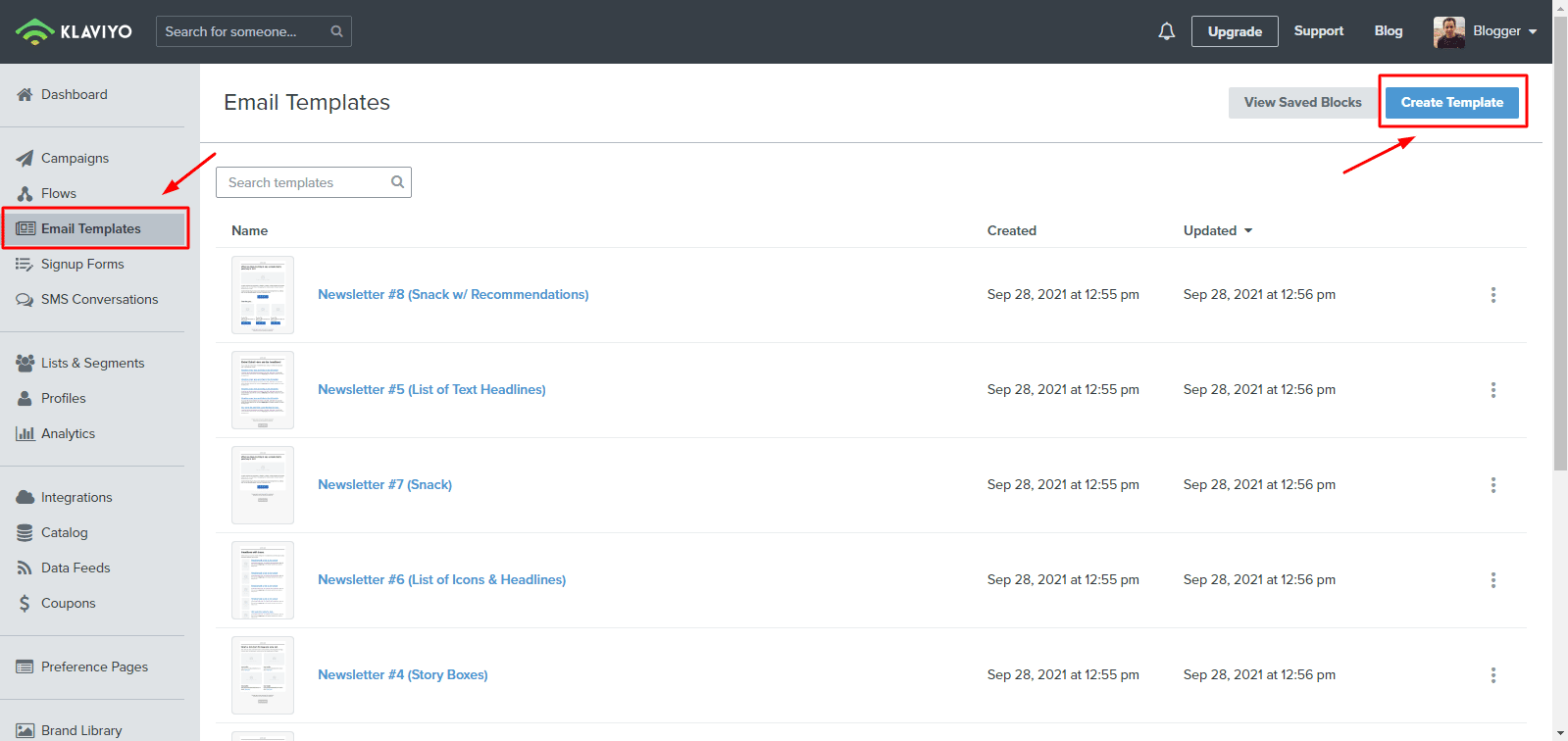
Task: Click the Upgrade button
Action: pos(1234,31)
